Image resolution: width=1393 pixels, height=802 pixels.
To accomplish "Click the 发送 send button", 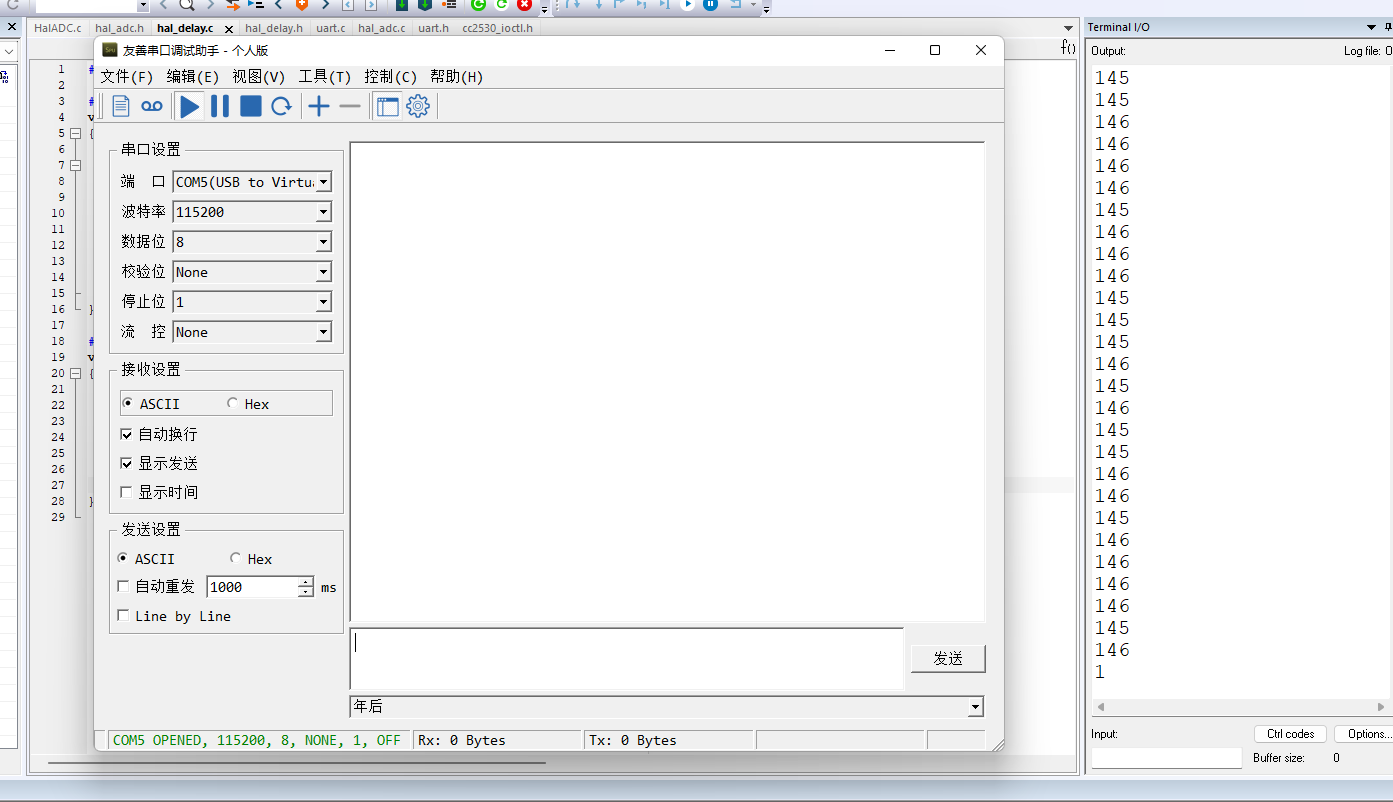I will pyautogui.click(x=948, y=658).
